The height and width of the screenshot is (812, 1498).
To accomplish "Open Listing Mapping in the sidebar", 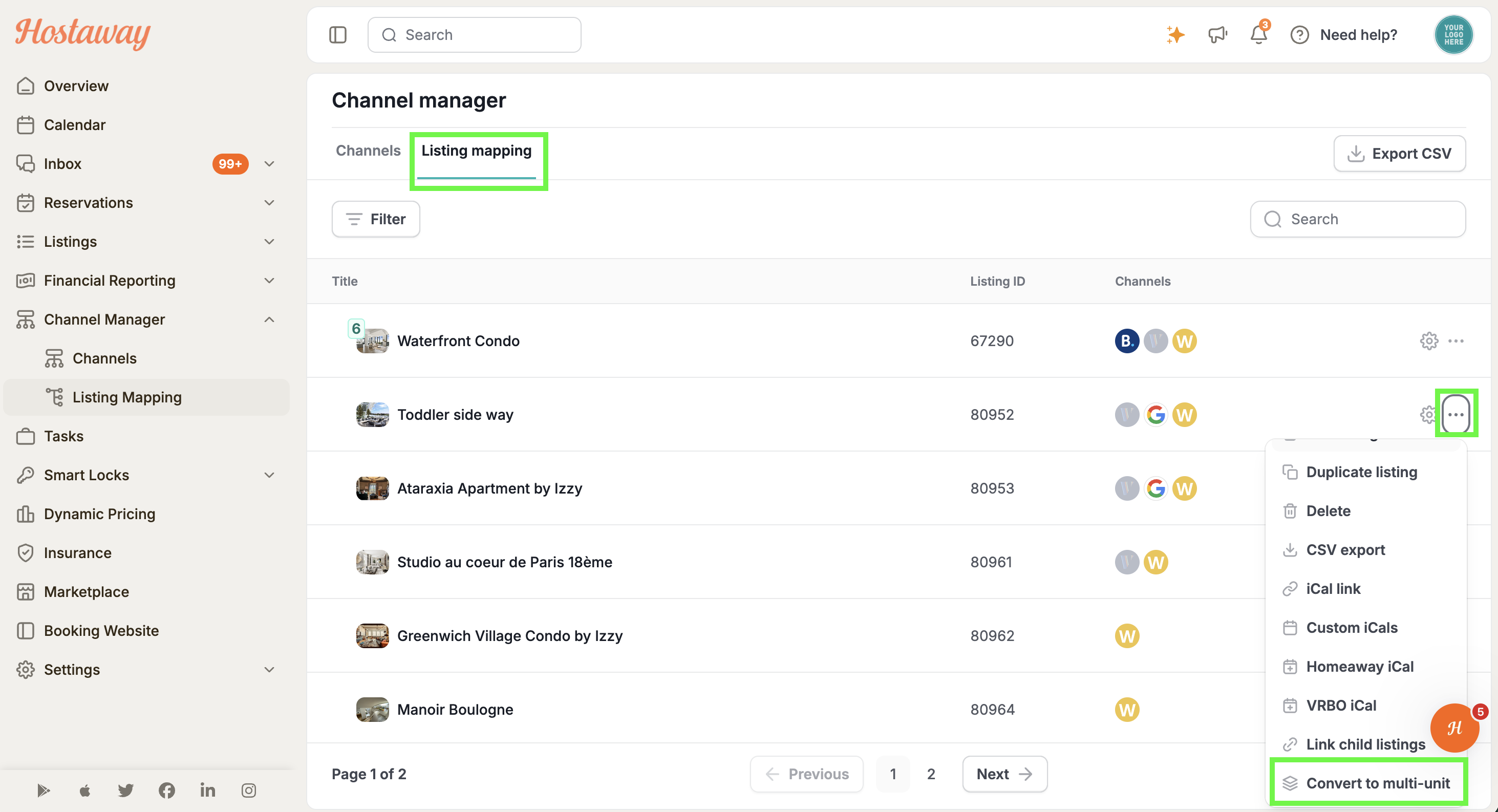I will coord(146,397).
